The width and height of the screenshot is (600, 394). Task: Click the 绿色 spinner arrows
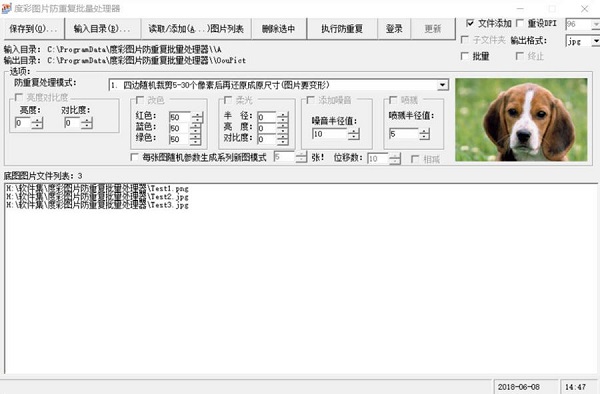[196, 139]
